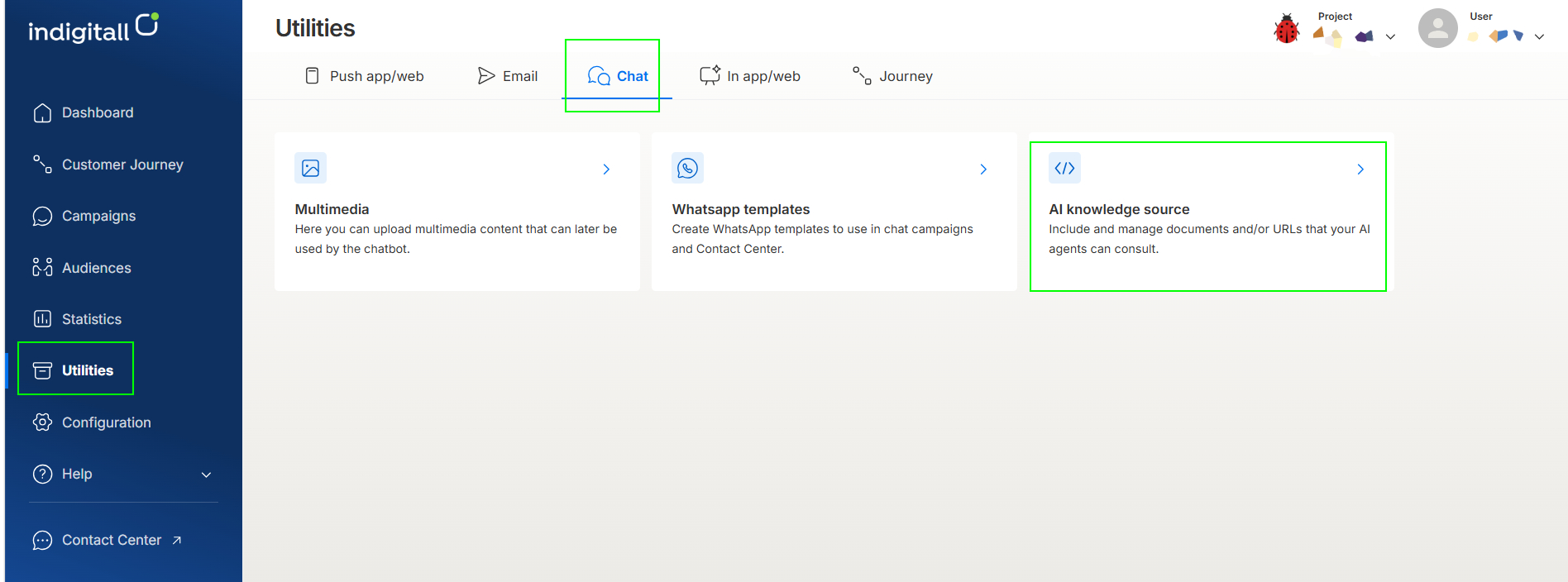
Task: Expand the User dropdown arrow
Action: click(x=1539, y=36)
